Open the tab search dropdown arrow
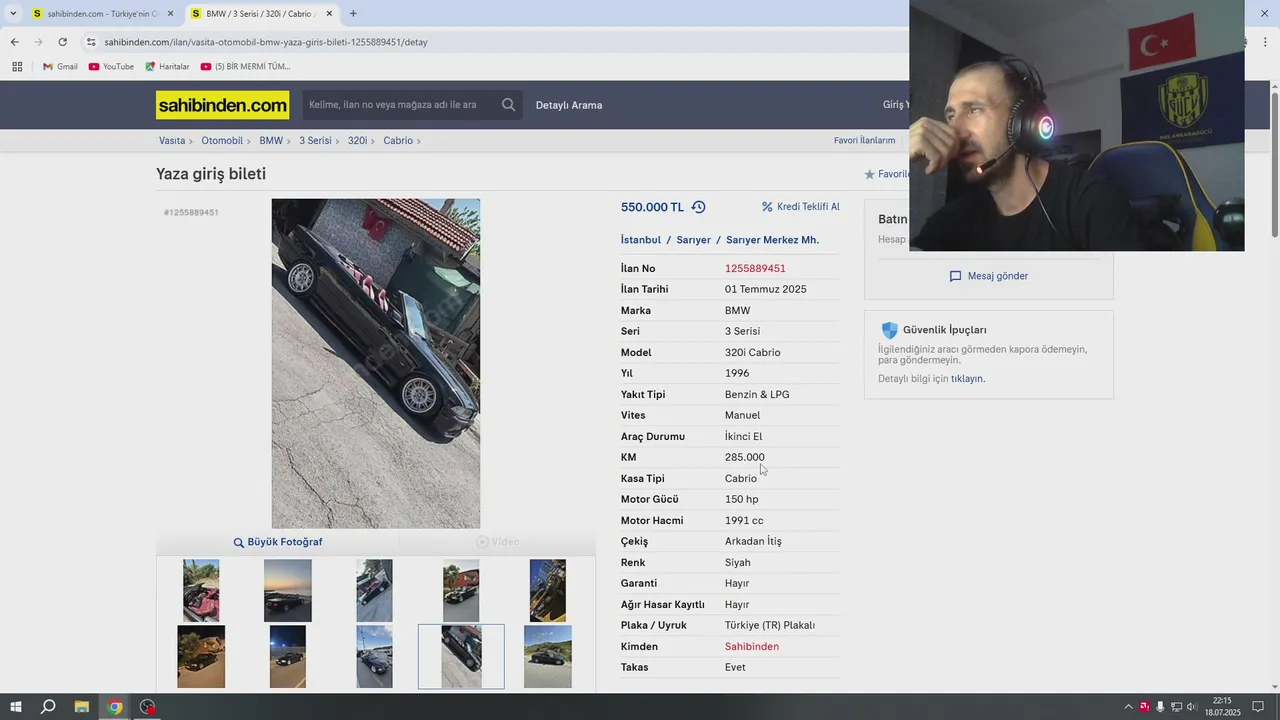The height and width of the screenshot is (720, 1280). (x=13, y=14)
